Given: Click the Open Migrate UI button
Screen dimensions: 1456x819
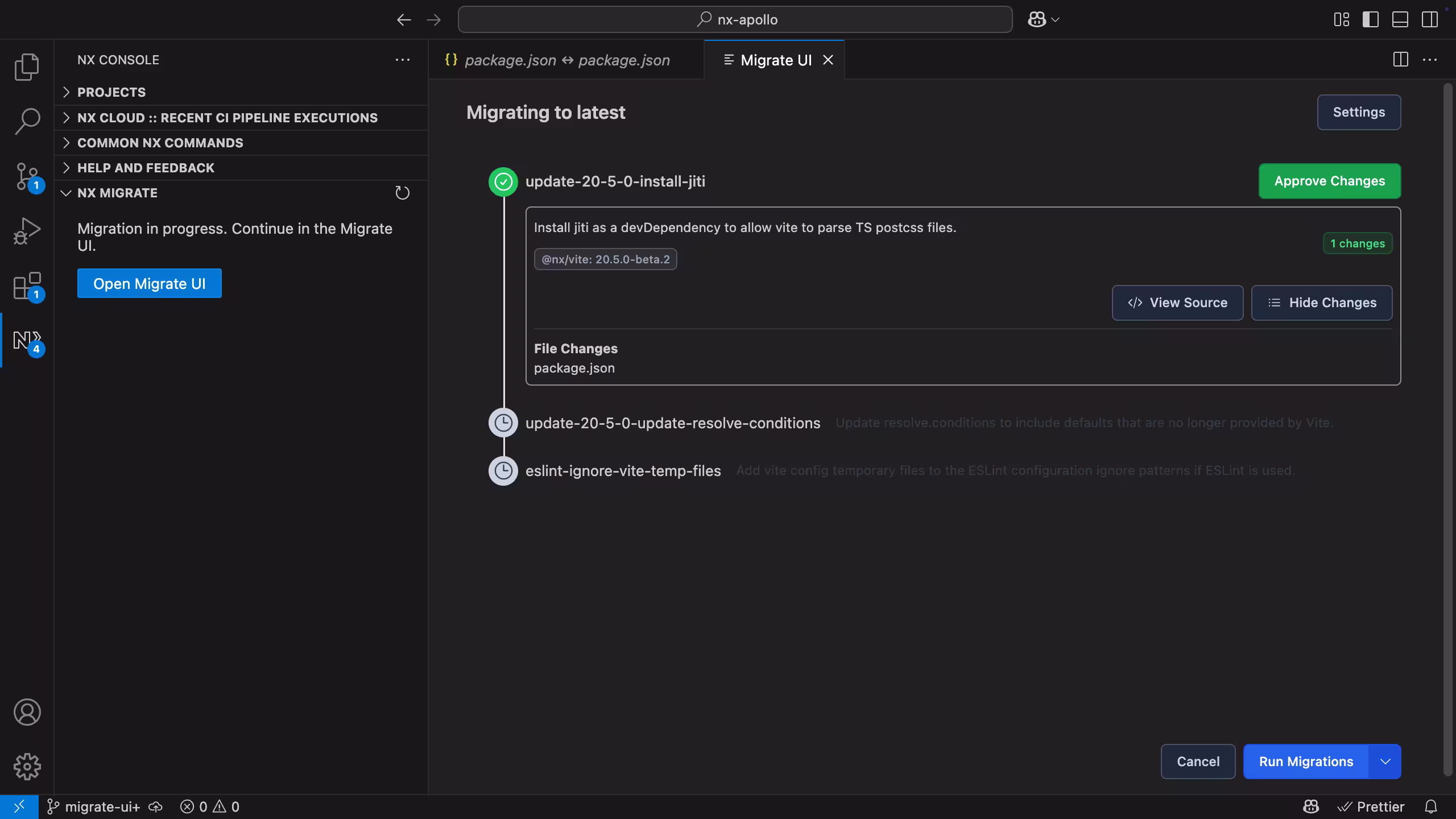Looking at the screenshot, I should point(149,283).
